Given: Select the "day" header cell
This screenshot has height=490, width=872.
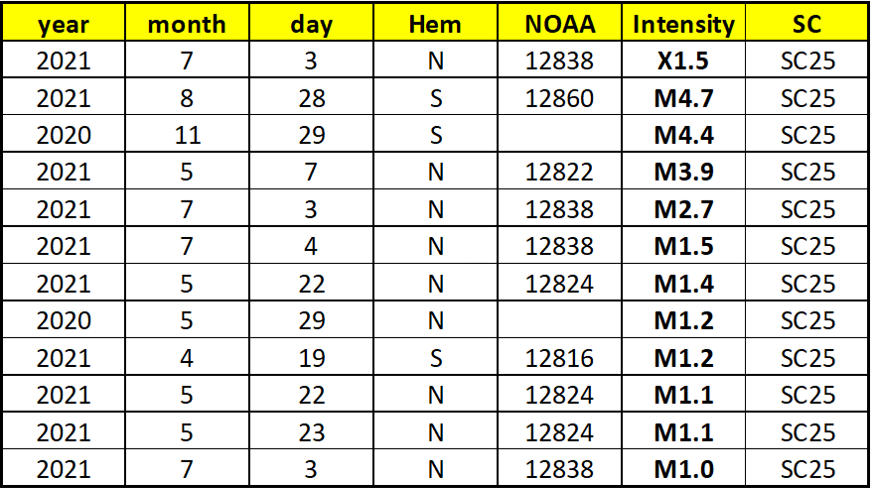Looking at the screenshot, I should tap(311, 24).
